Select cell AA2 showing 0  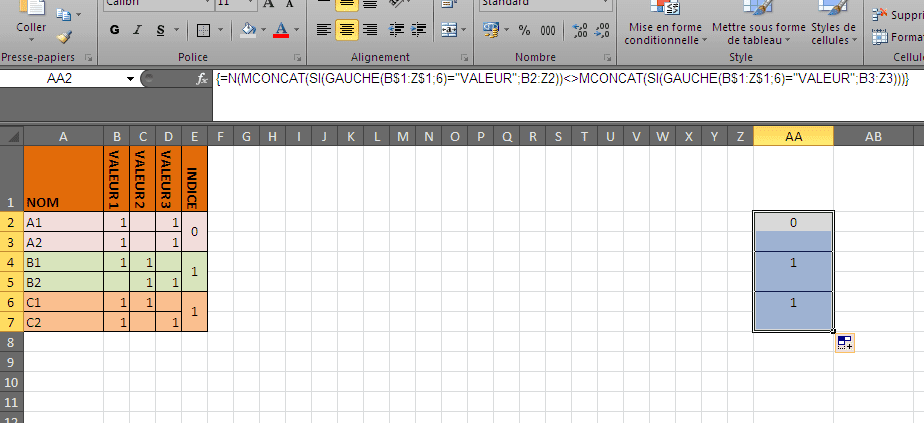tap(793, 222)
